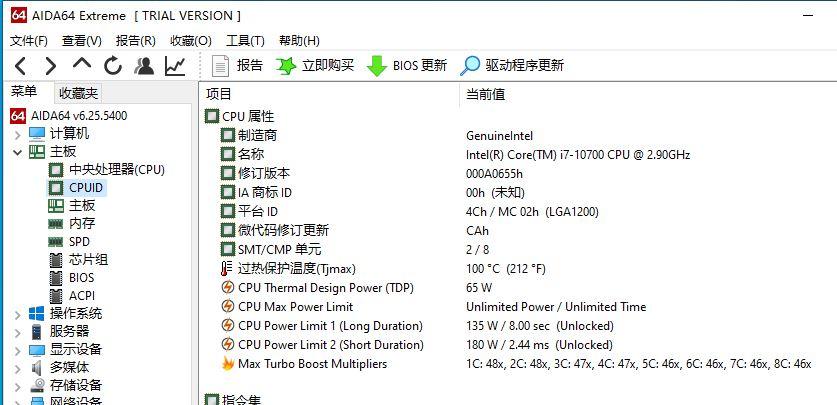Minimize the AIDA64 Extreme window
The image size is (837, 405).
coord(809,15)
